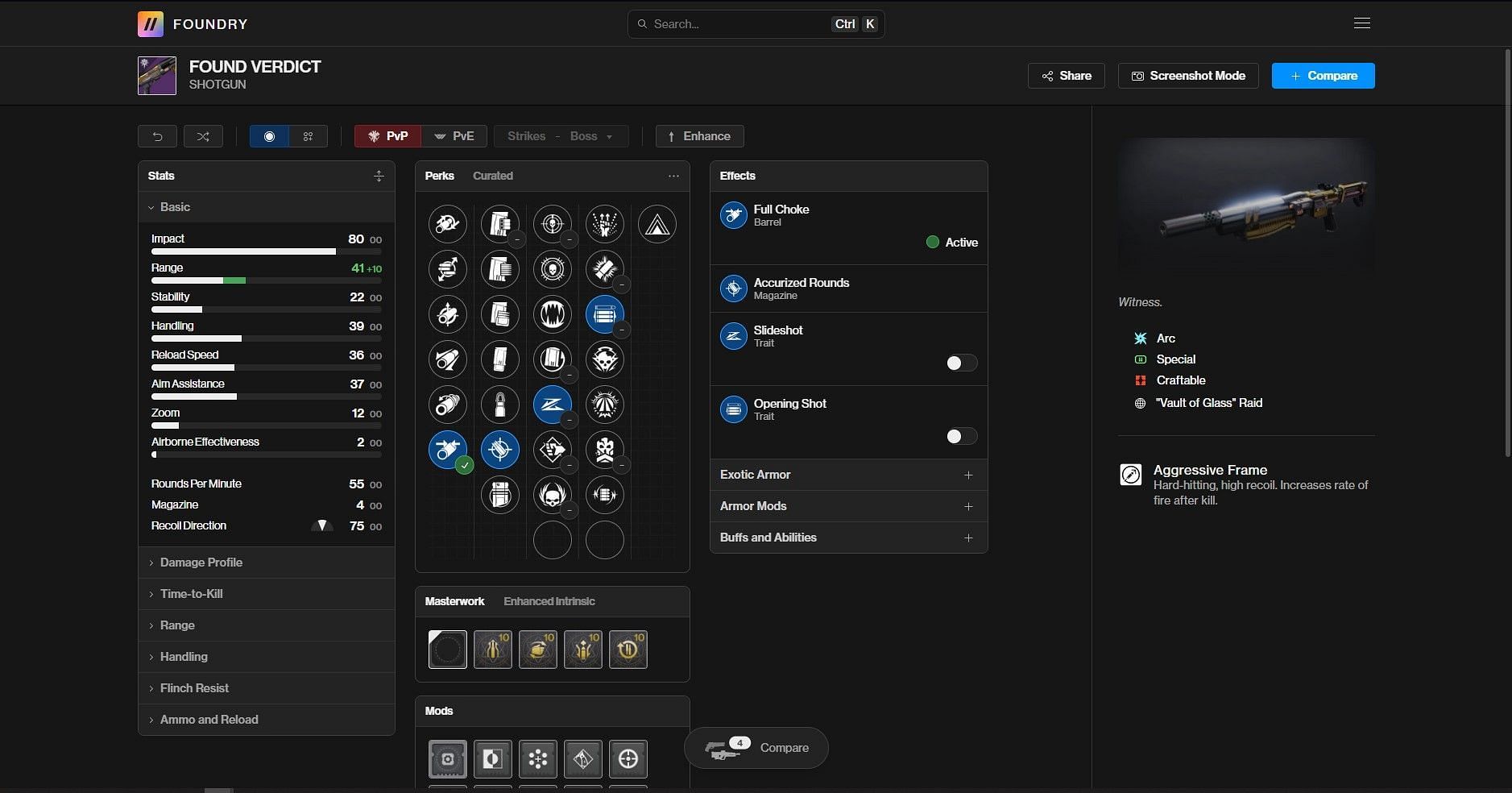Click the blue Compare button
The image size is (1512, 793).
tap(1323, 76)
